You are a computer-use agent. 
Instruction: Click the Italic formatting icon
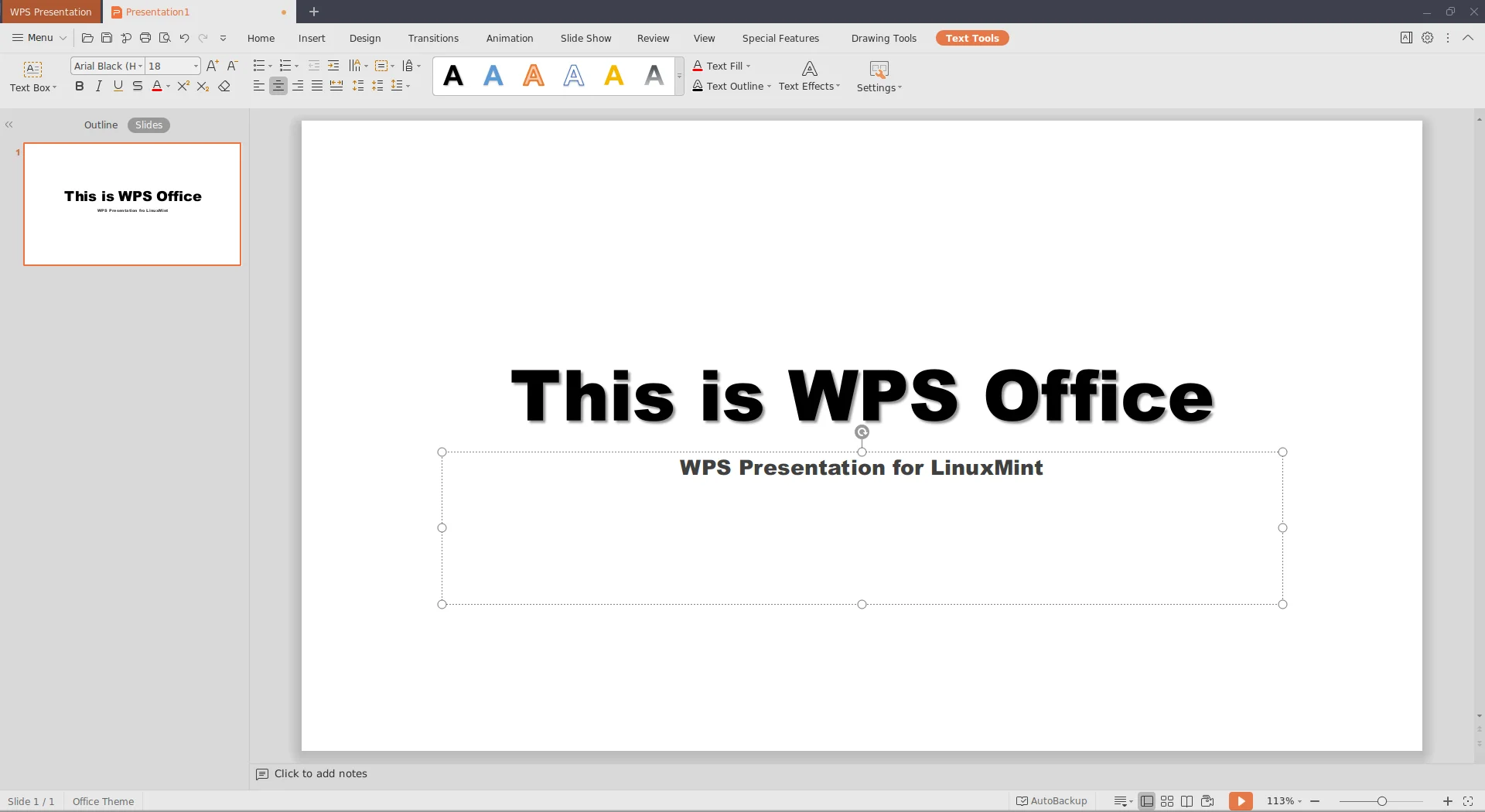click(98, 86)
